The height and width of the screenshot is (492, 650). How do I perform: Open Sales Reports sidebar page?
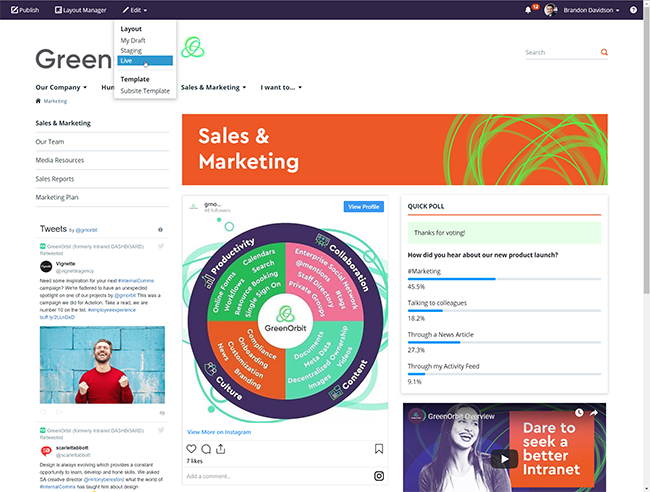(55, 179)
